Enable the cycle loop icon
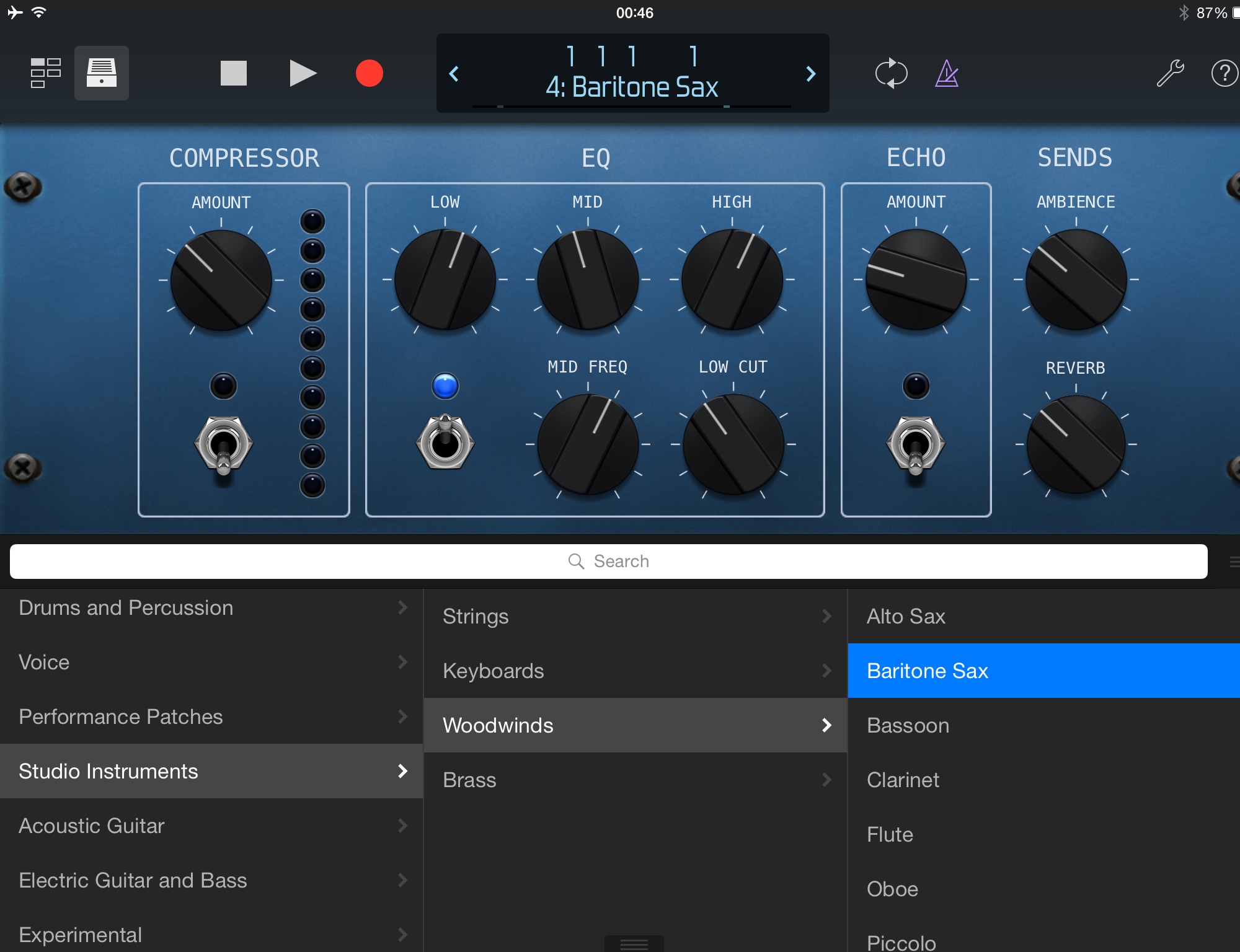The image size is (1240, 952). click(891, 73)
